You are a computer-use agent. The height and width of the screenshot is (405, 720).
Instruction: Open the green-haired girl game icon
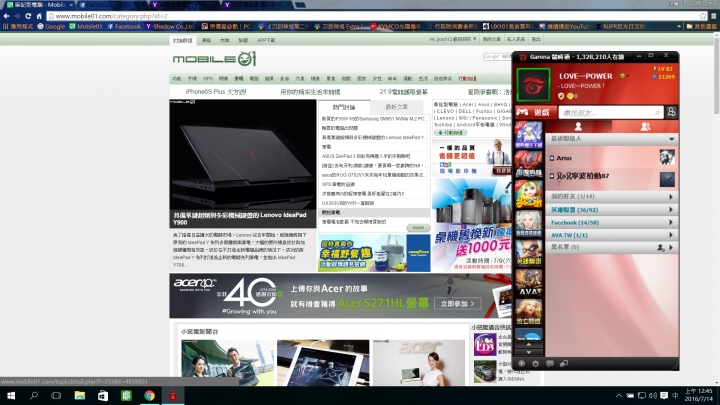point(529,194)
